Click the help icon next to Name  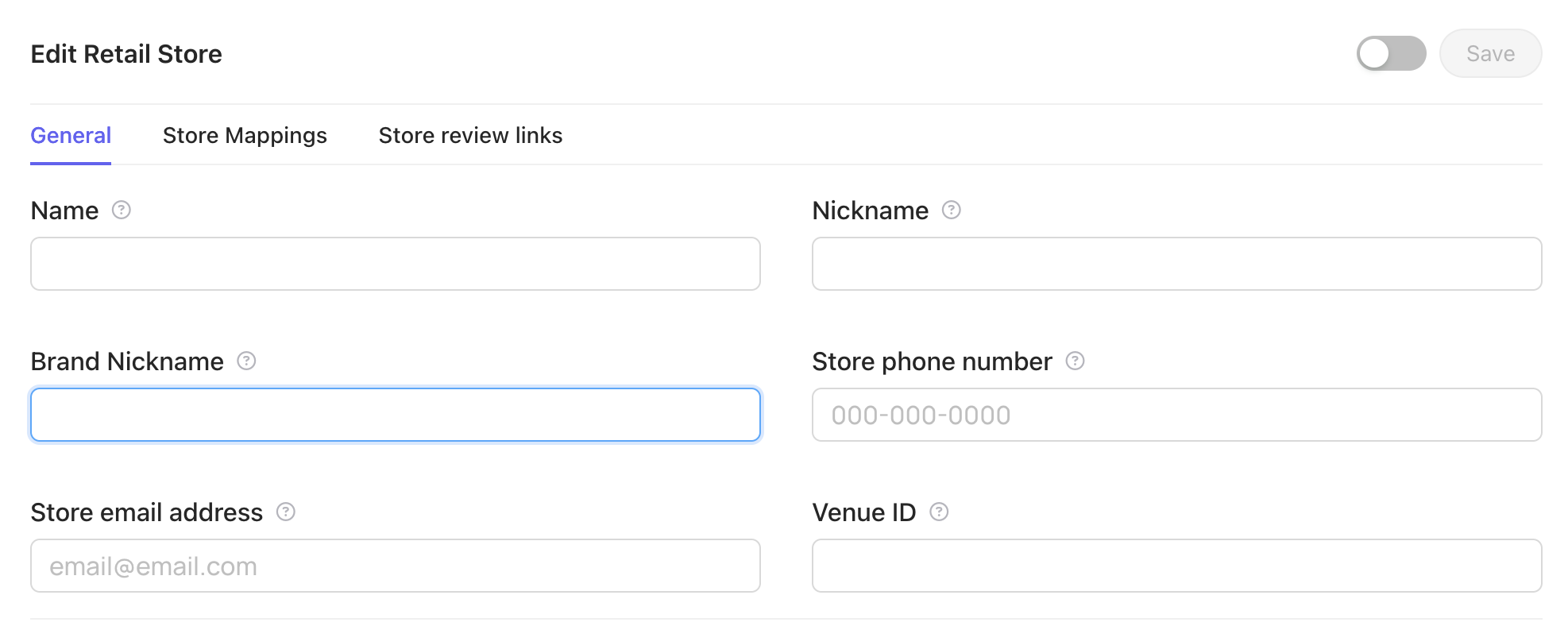point(121,210)
